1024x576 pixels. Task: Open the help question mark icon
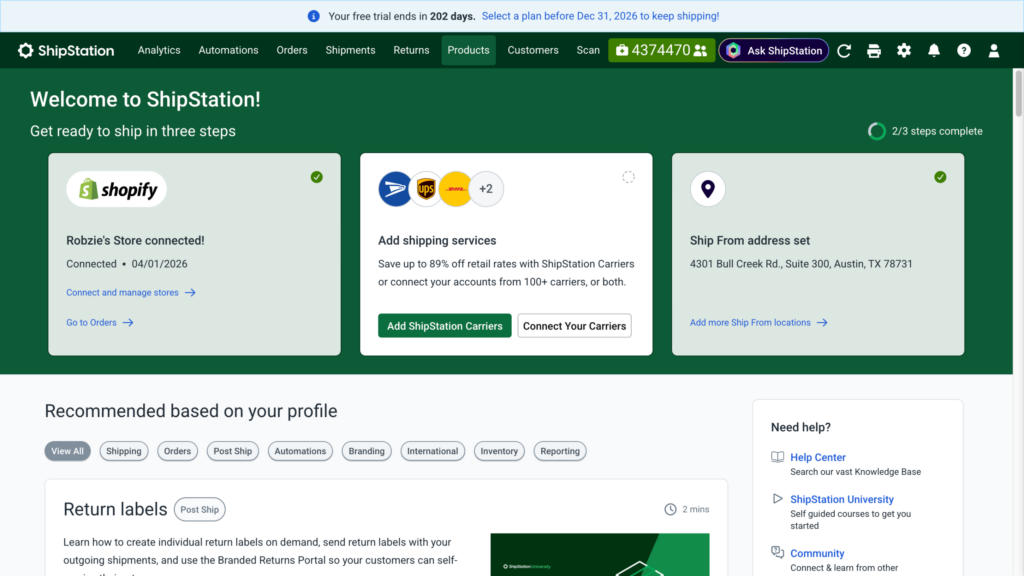[x=964, y=50]
